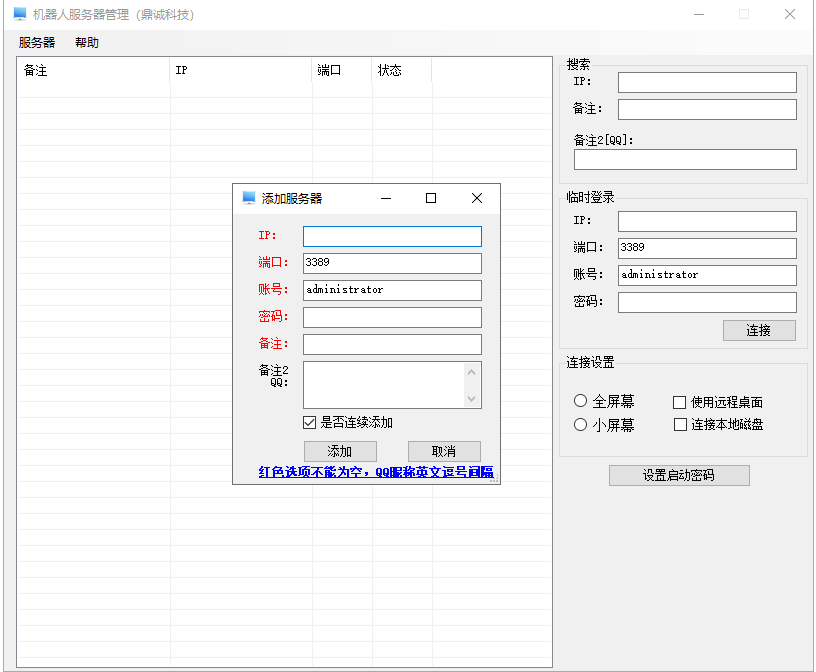The height and width of the screenshot is (672, 816).
Task: Select the 小屏幕 radio option
Action: click(x=581, y=425)
